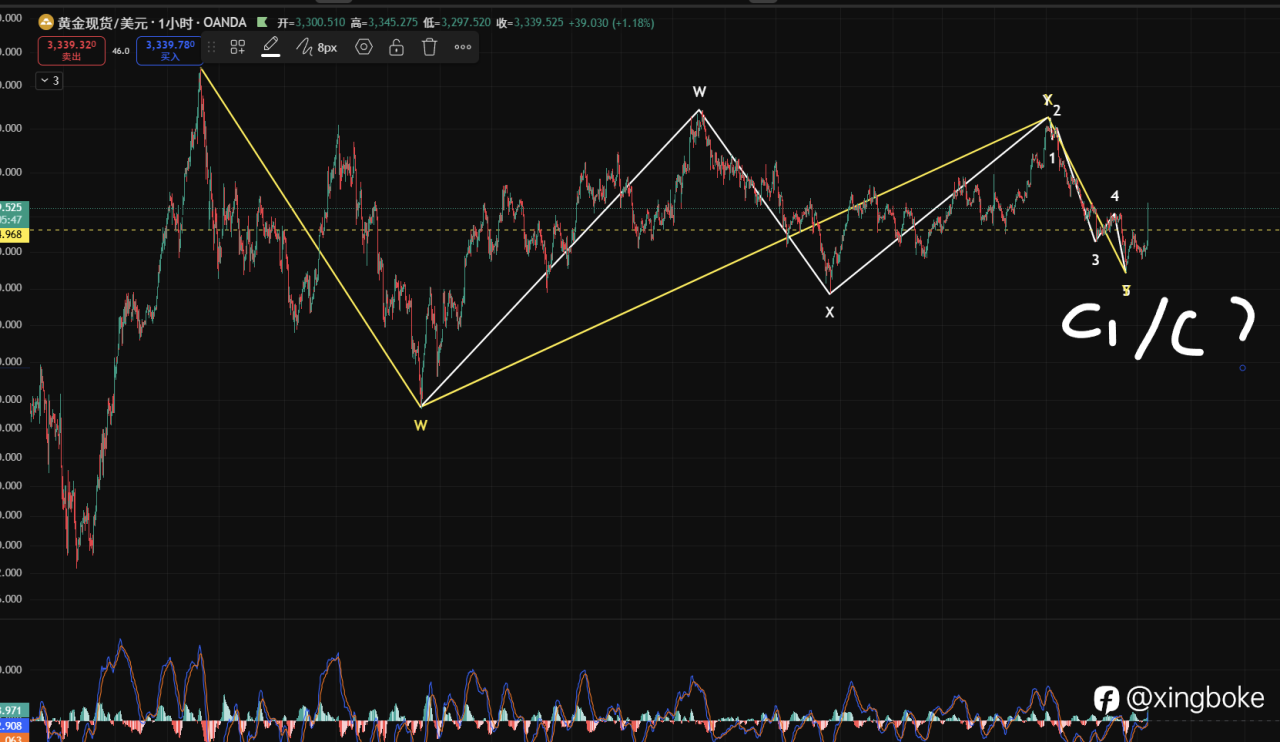
Task: Grab the floating toolbar's dotted handle
Action: coord(211,47)
